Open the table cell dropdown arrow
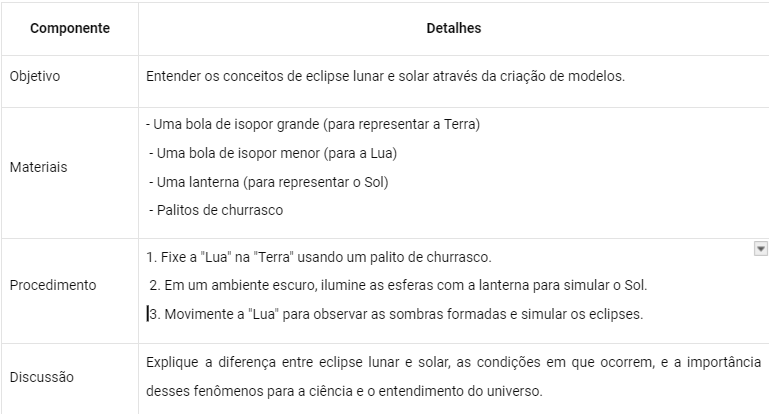This screenshot has height=414, width=769. click(760, 249)
